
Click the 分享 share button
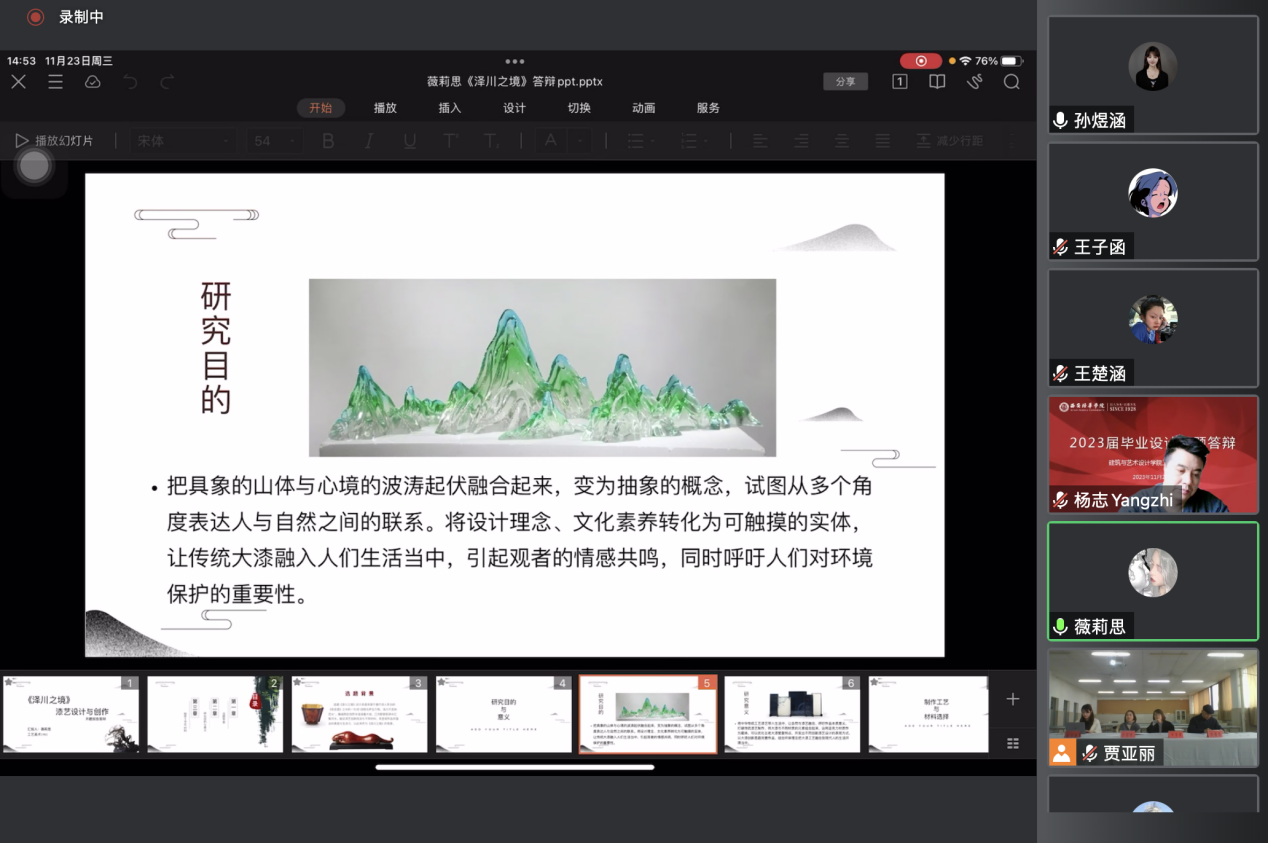845,82
